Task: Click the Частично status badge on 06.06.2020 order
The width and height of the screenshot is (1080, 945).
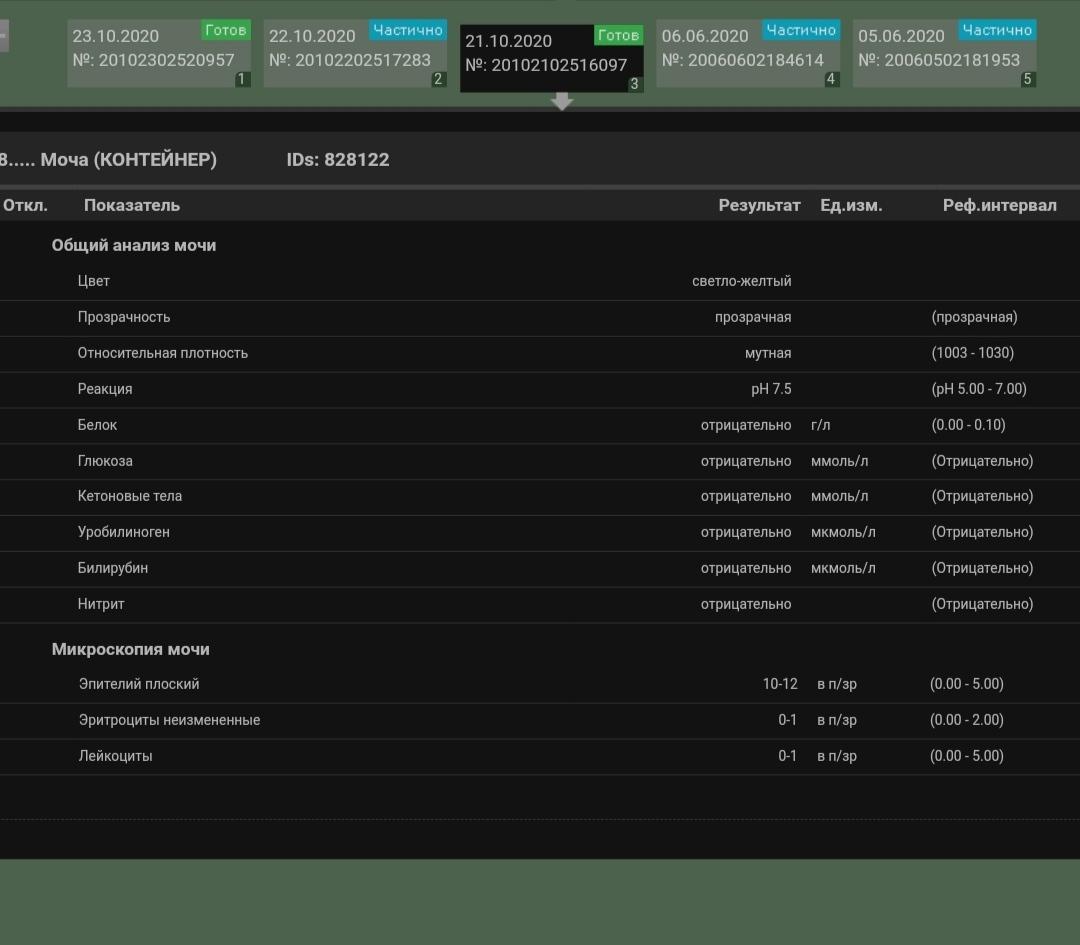Action: tap(800, 30)
